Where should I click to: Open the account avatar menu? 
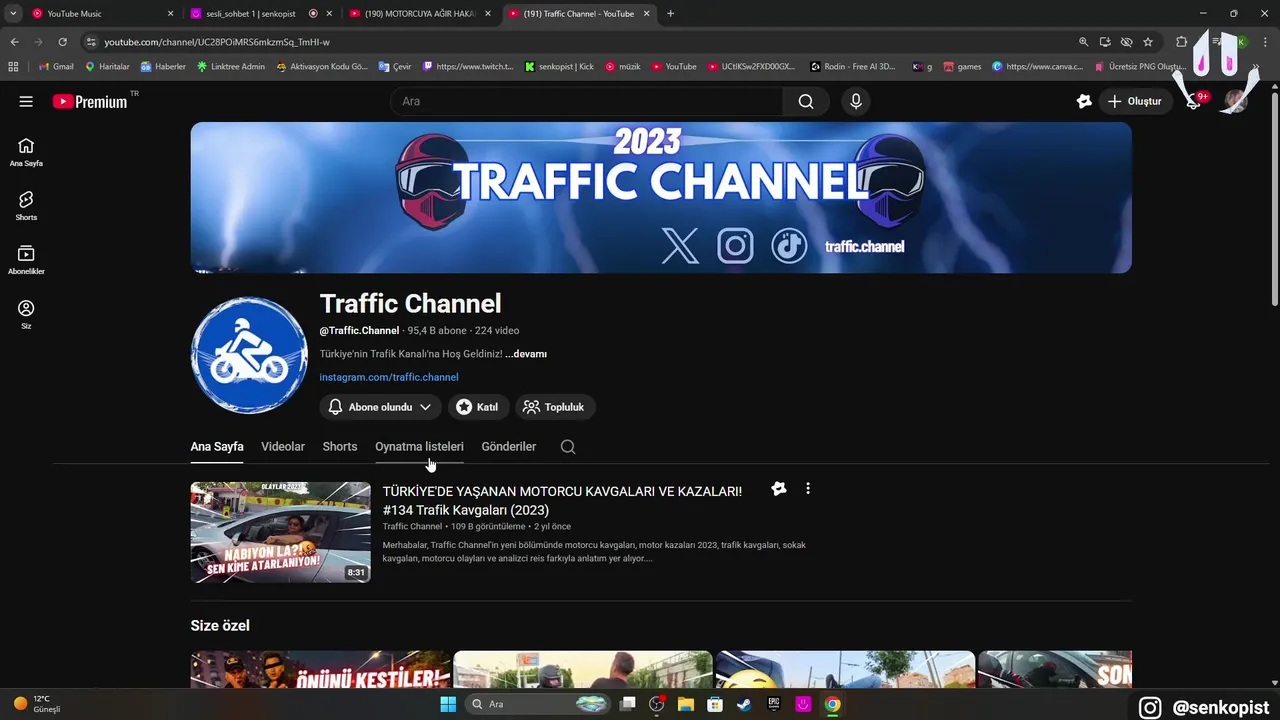click(1236, 101)
